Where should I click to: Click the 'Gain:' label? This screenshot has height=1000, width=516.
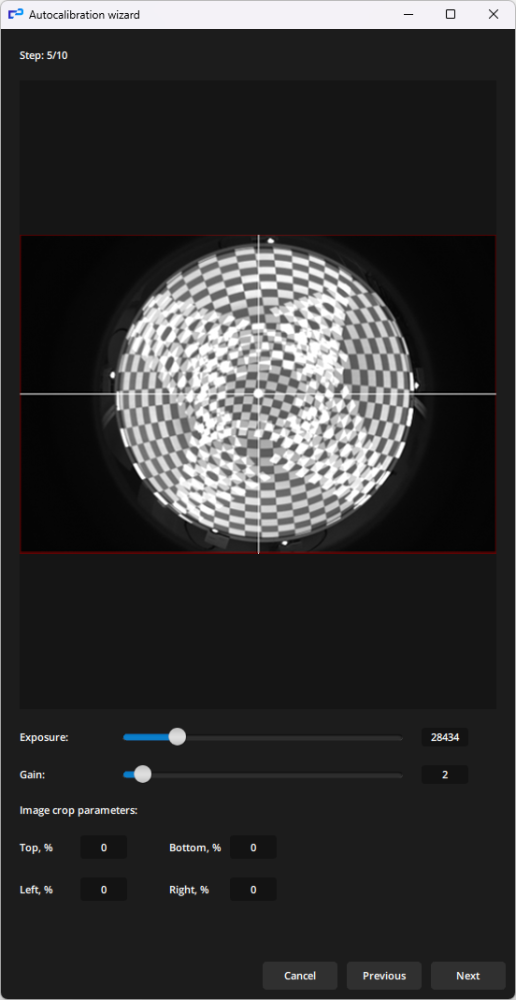point(33,774)
